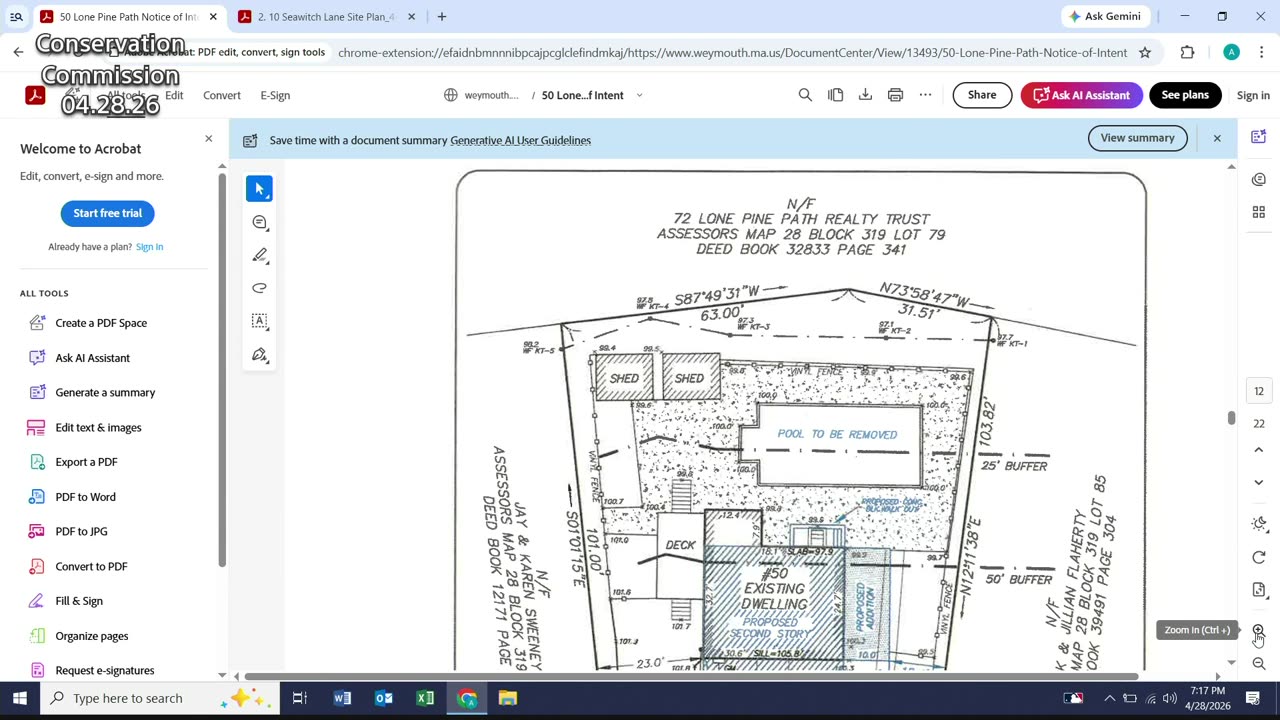This screenshot has width=1280, height=720.
Task: Click Ask AI Assistant button in header
Action: pos(1081,95)
